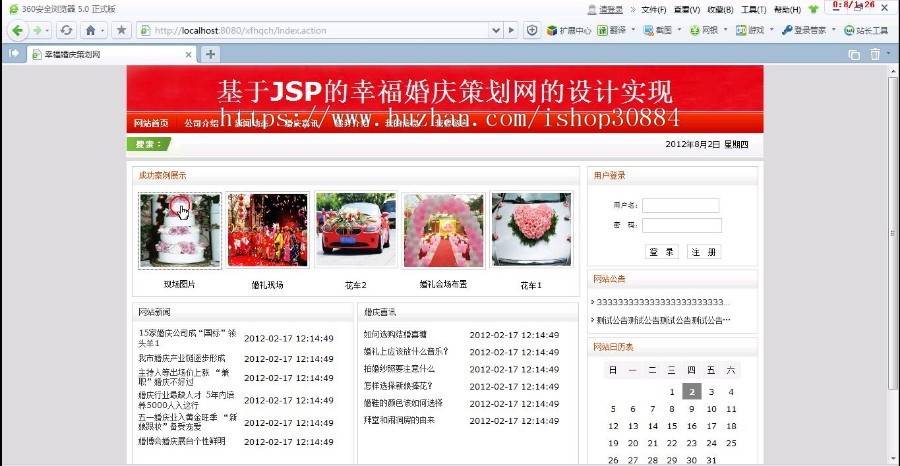Click the sidebar toggle icon left of tabs
Image resolution: width=900 pixels, height=466 pixels.
14,53
